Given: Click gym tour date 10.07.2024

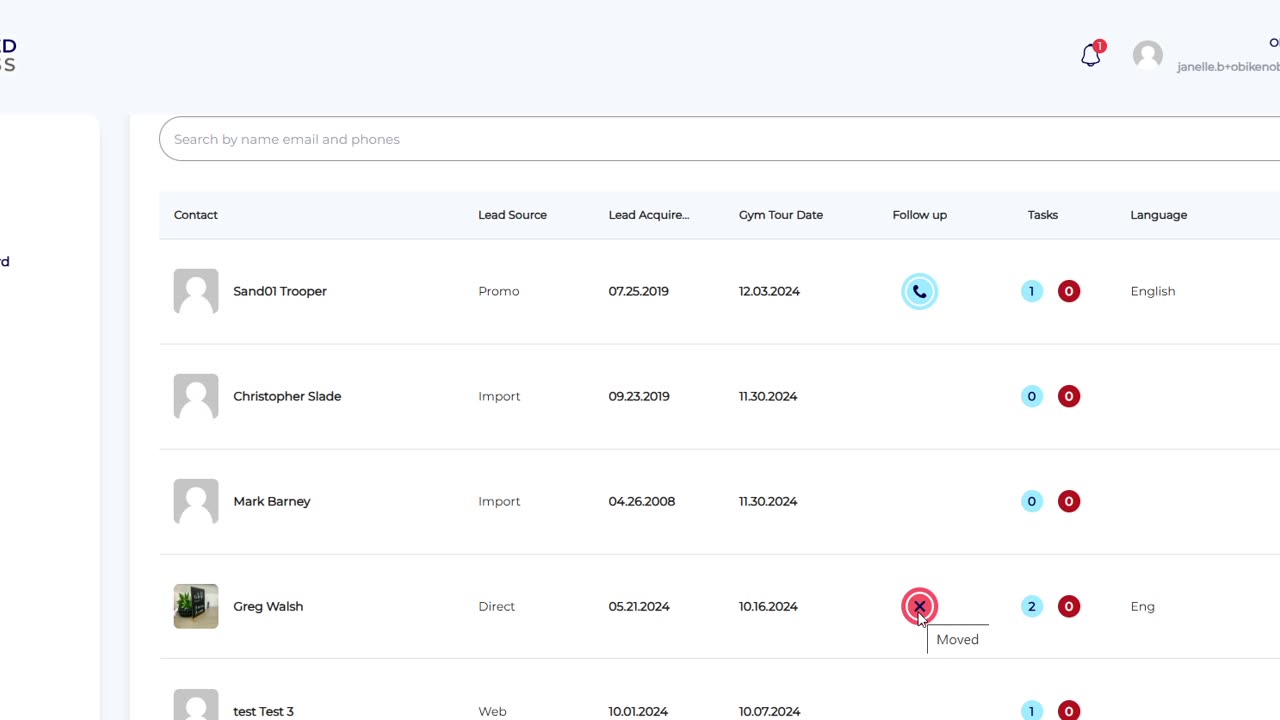Looking at the screenshot, I should 770,711.
